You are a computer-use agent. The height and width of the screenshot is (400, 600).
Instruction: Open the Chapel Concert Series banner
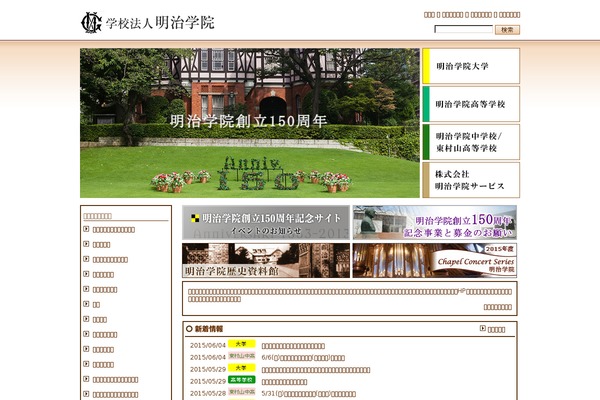tap(435, 260)
